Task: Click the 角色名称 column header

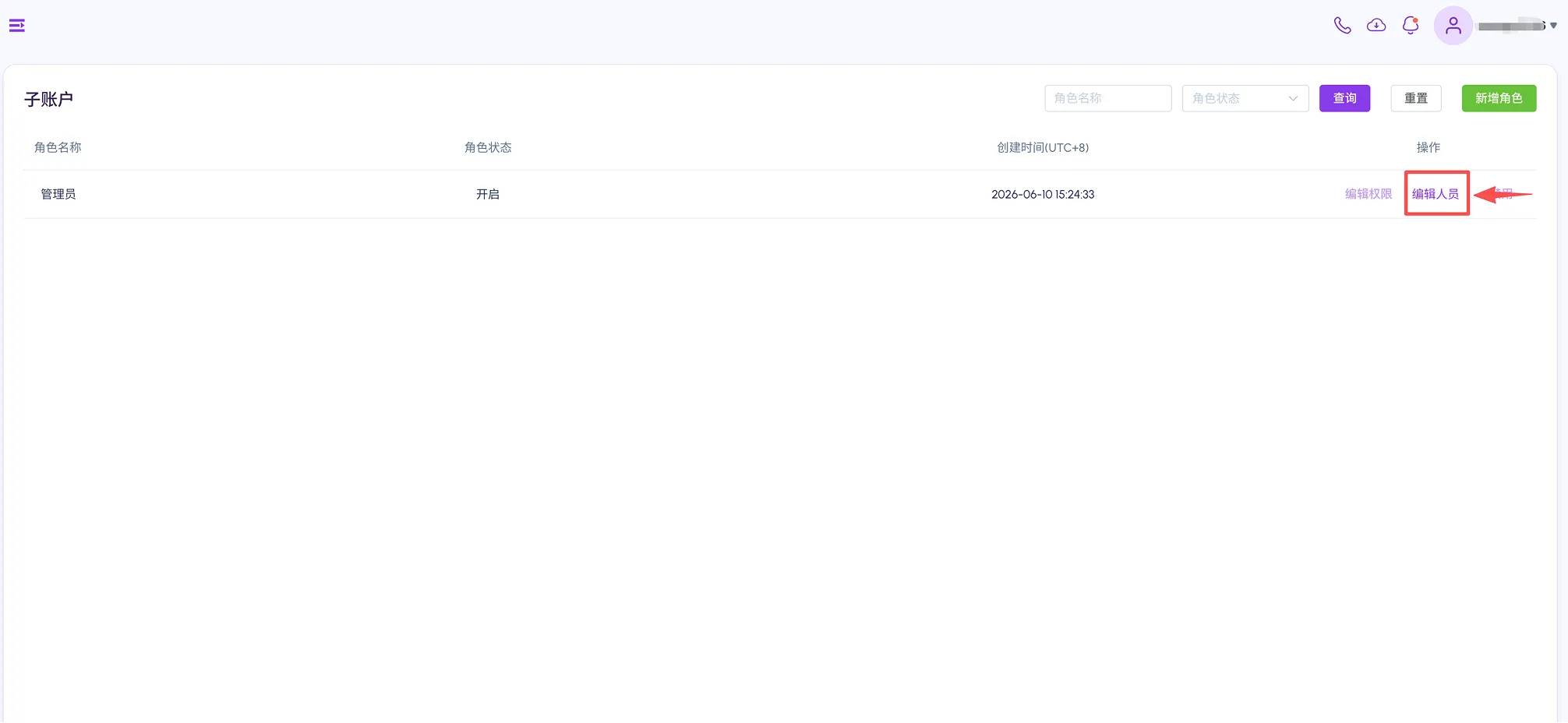Action: click(x=58, y=147)
